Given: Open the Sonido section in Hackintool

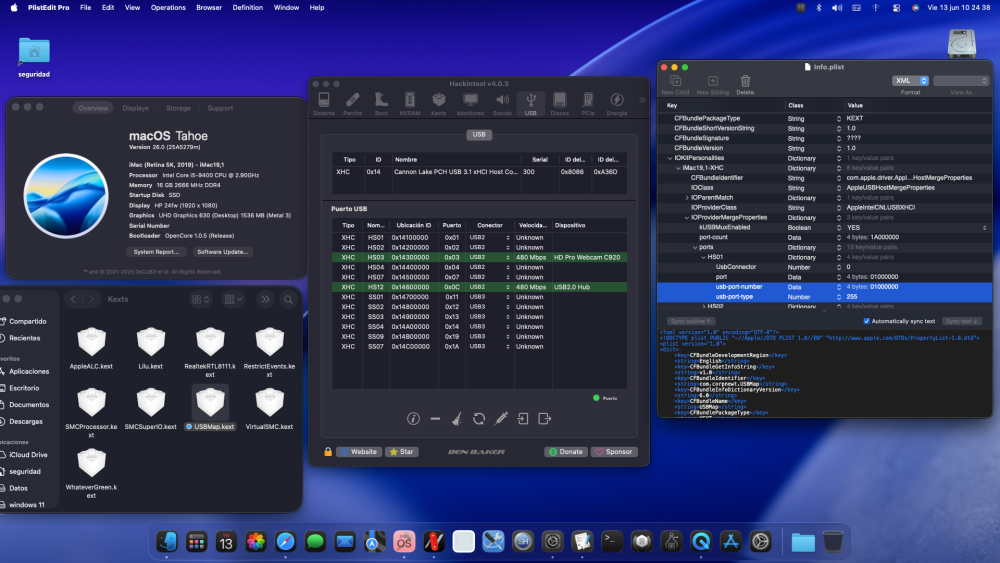Looking at the screenshot, I should pos(502,103).
